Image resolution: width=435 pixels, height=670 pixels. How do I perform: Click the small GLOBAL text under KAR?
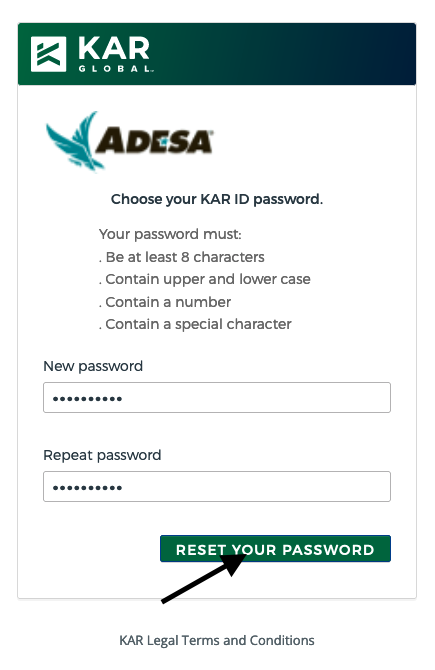(115, 69)
